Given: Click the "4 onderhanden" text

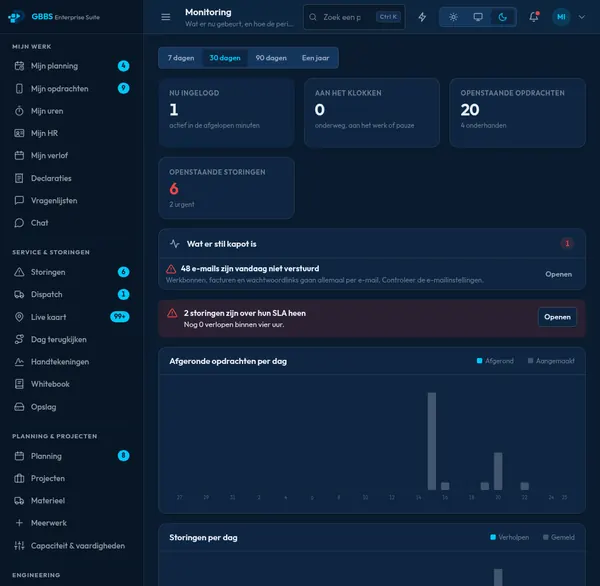Looking at the screenshot, I should [x=483, y=125].
